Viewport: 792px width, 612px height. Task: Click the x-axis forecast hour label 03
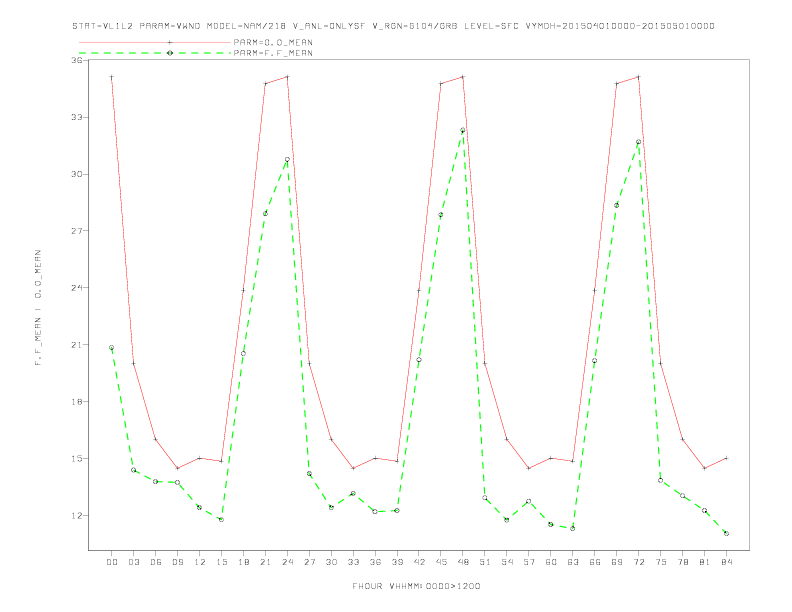coord(133,562)
